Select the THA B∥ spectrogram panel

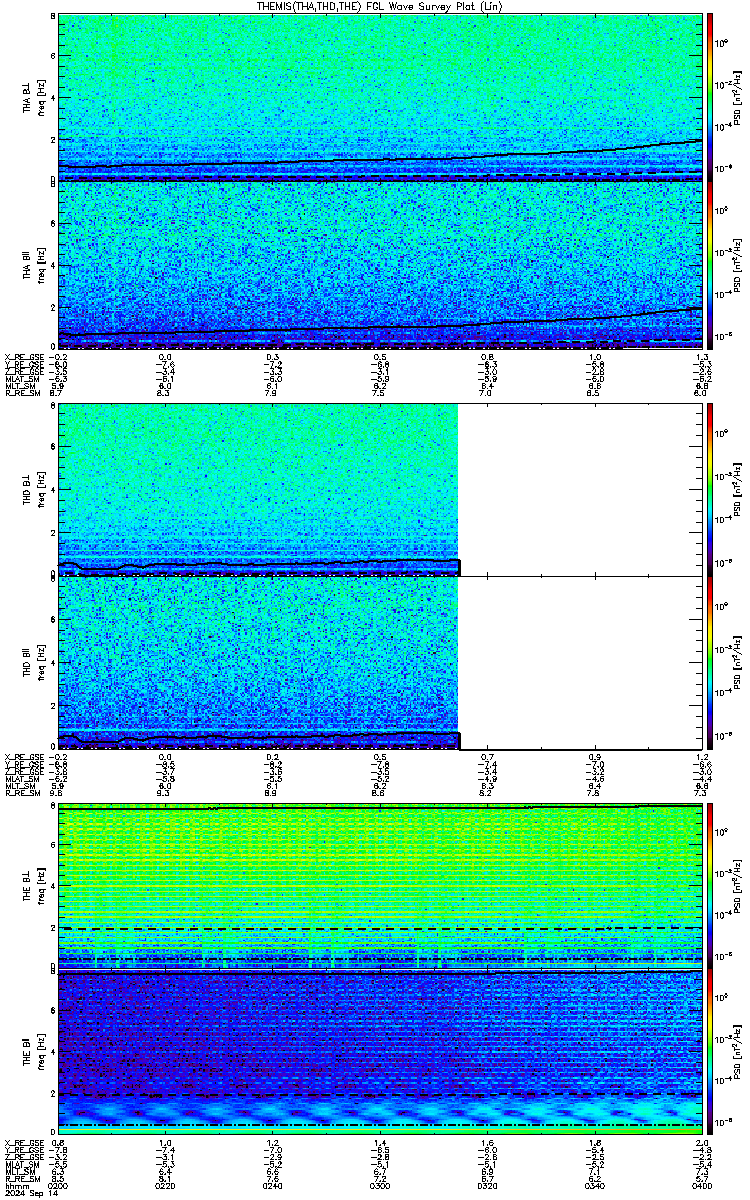[x=380, y=266]
